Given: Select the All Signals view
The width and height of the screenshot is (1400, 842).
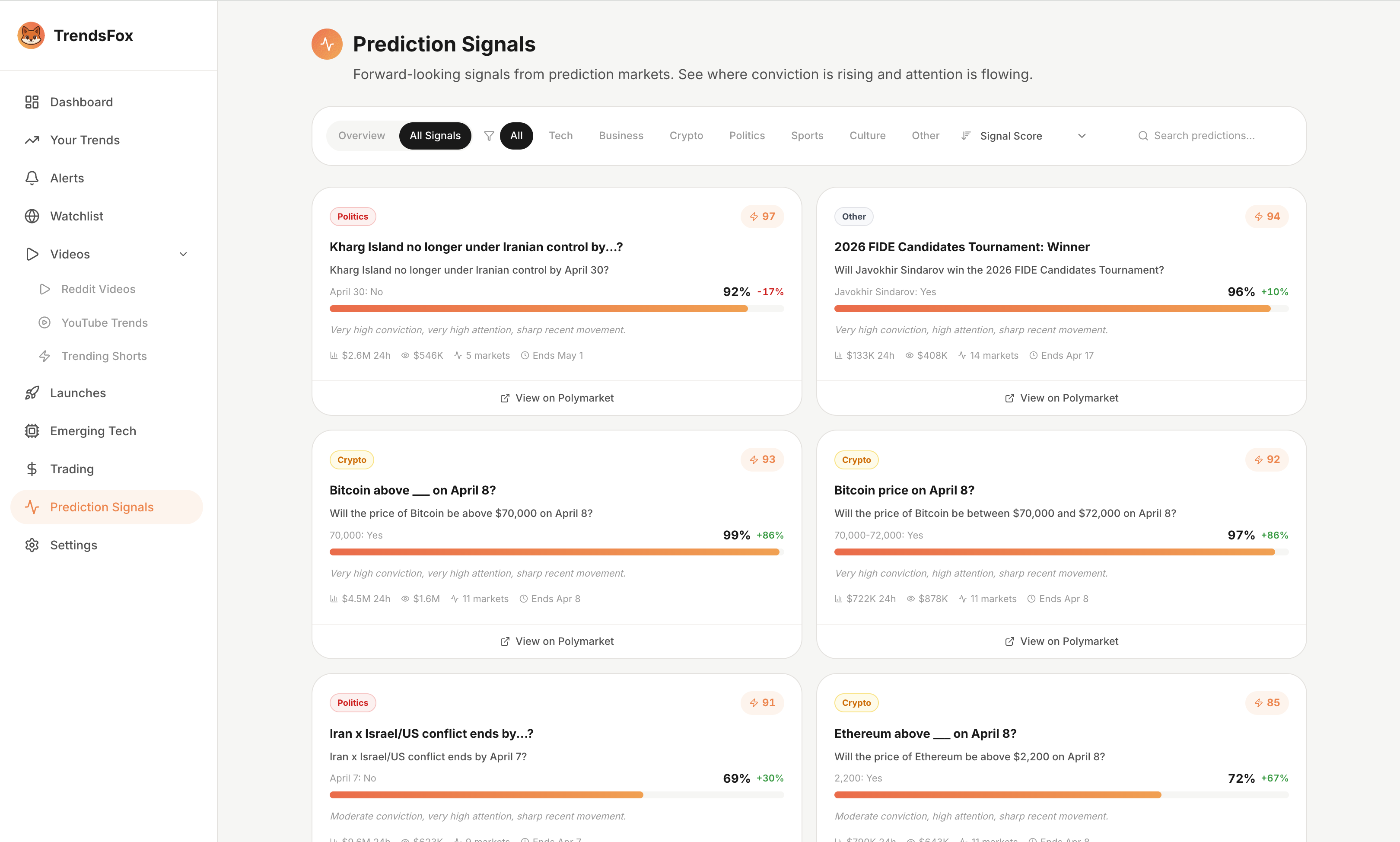Looking at the screenshot, I should tap(435, 136).
